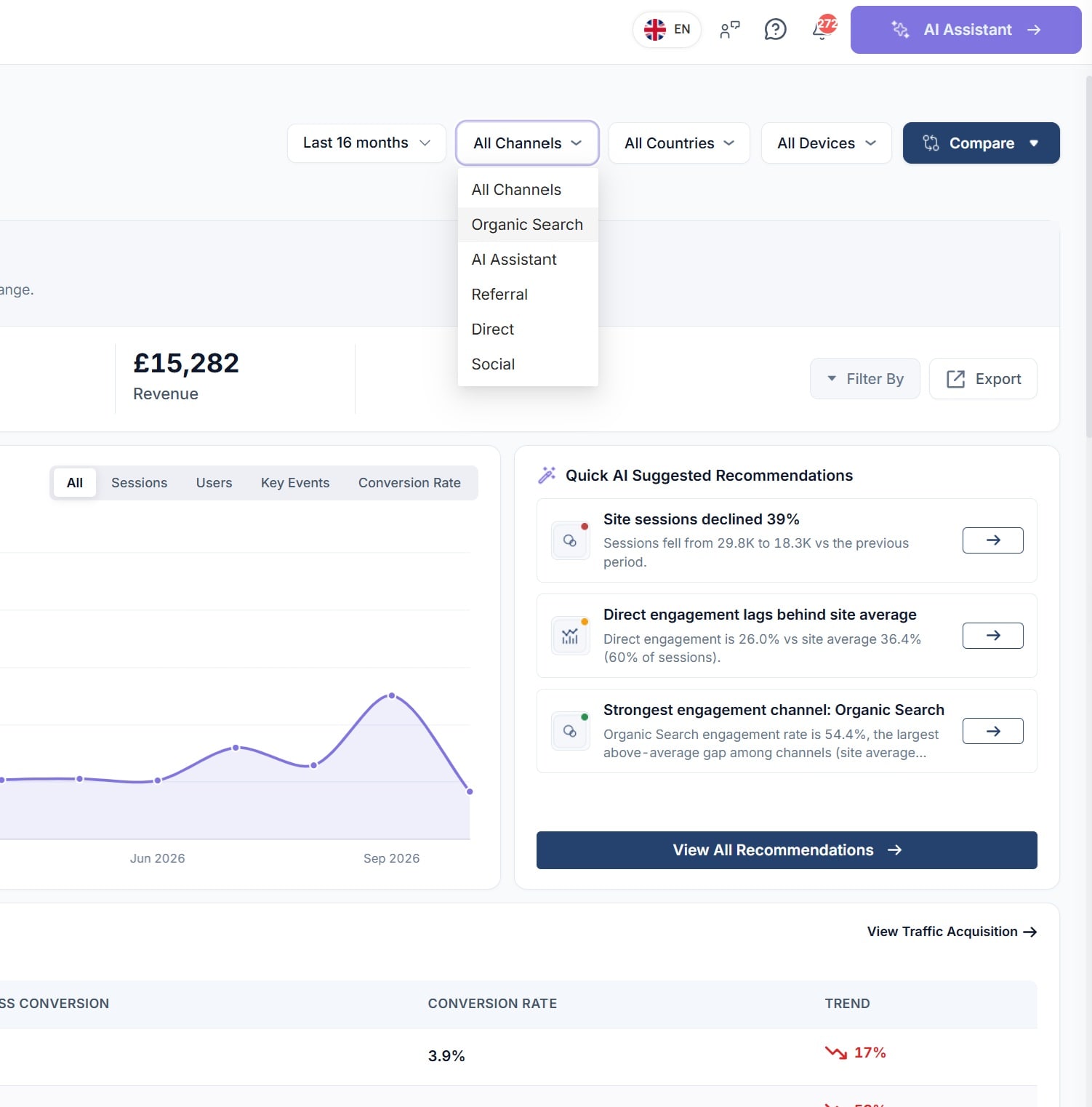
Task: Switch chart to the Sessions tab
Action: coord(139,483)
